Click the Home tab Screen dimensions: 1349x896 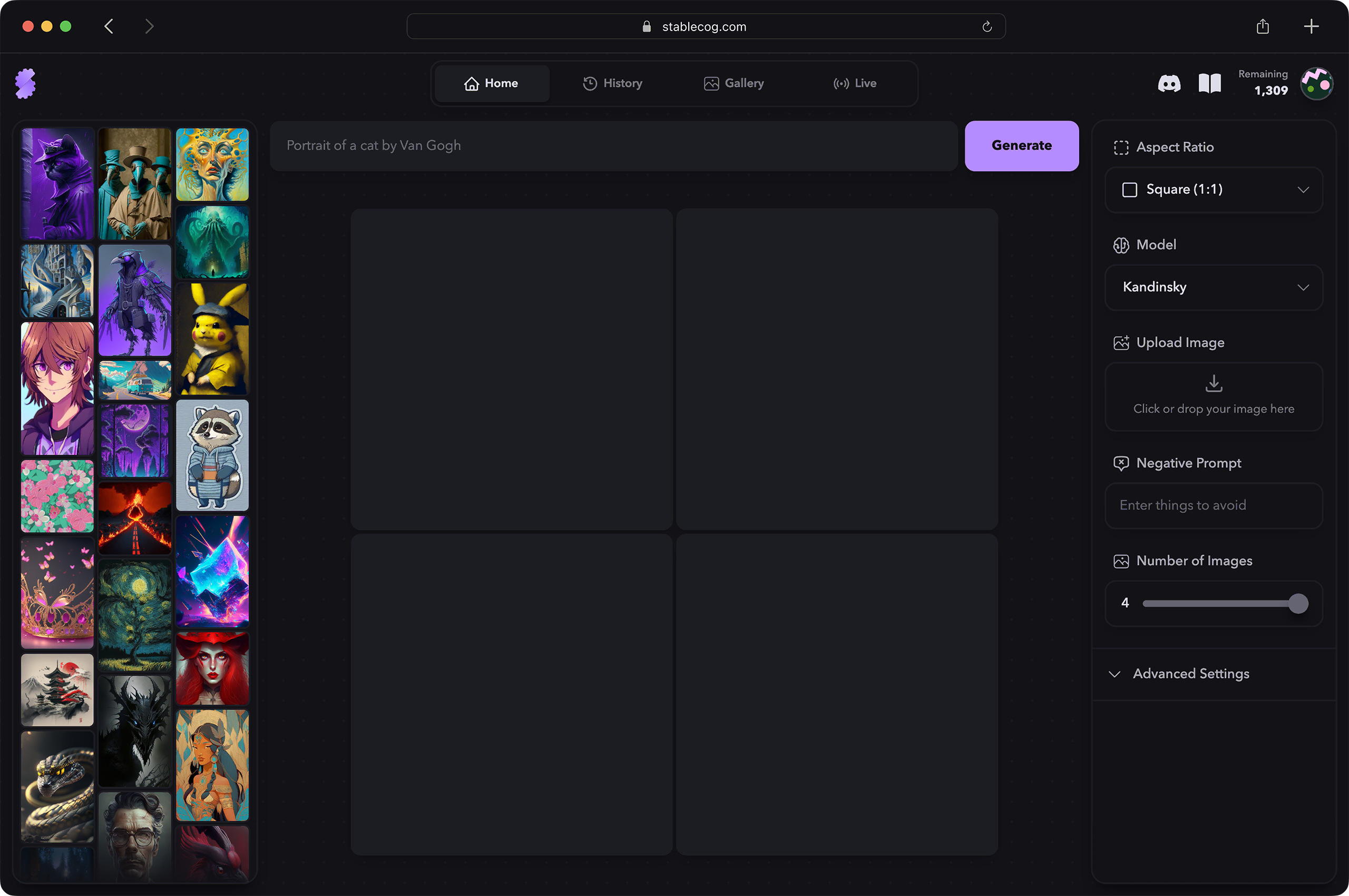point(490,83)
